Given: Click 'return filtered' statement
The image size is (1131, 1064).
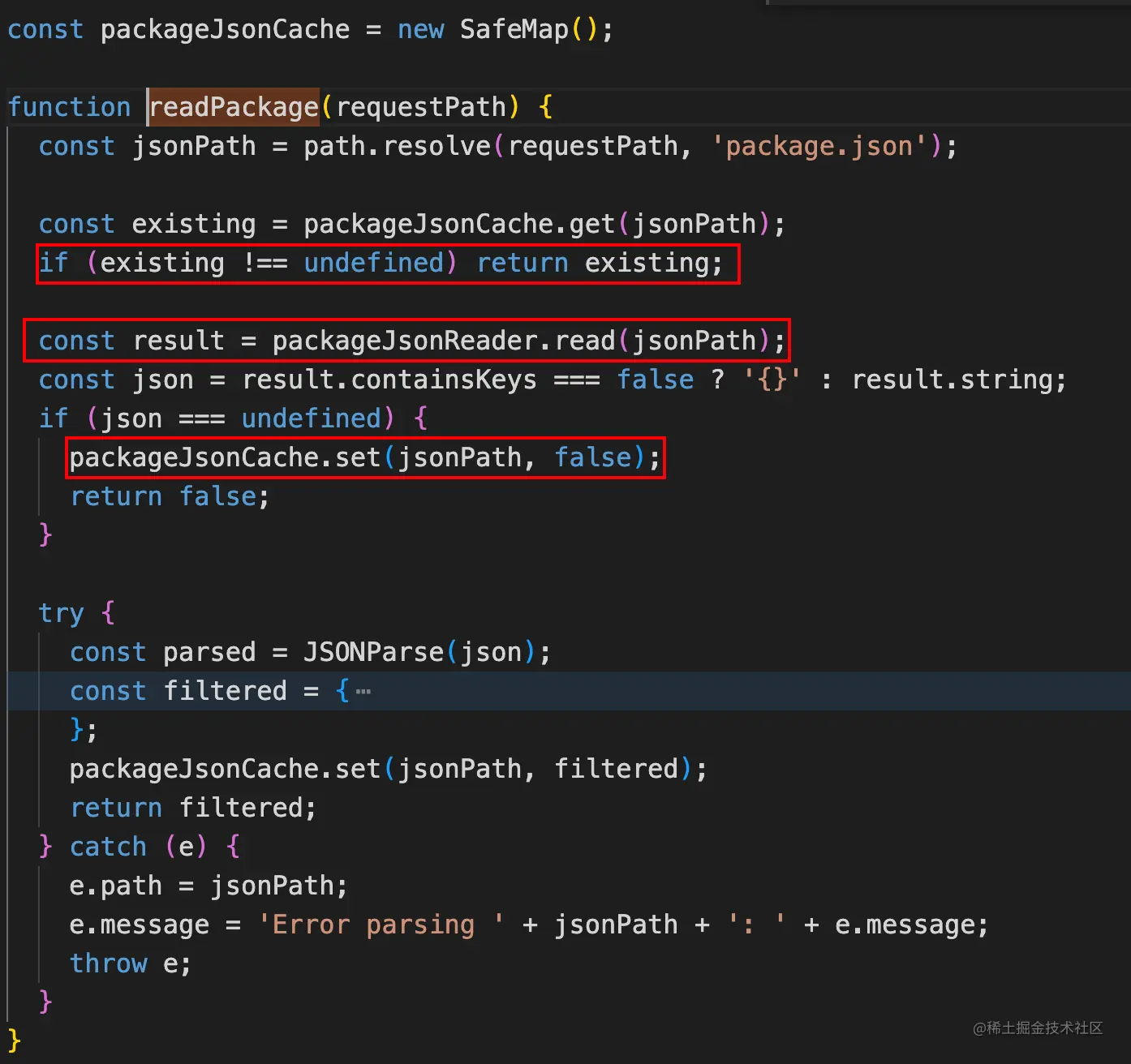Looking at the screenshot, I should [x=192, y=809].
